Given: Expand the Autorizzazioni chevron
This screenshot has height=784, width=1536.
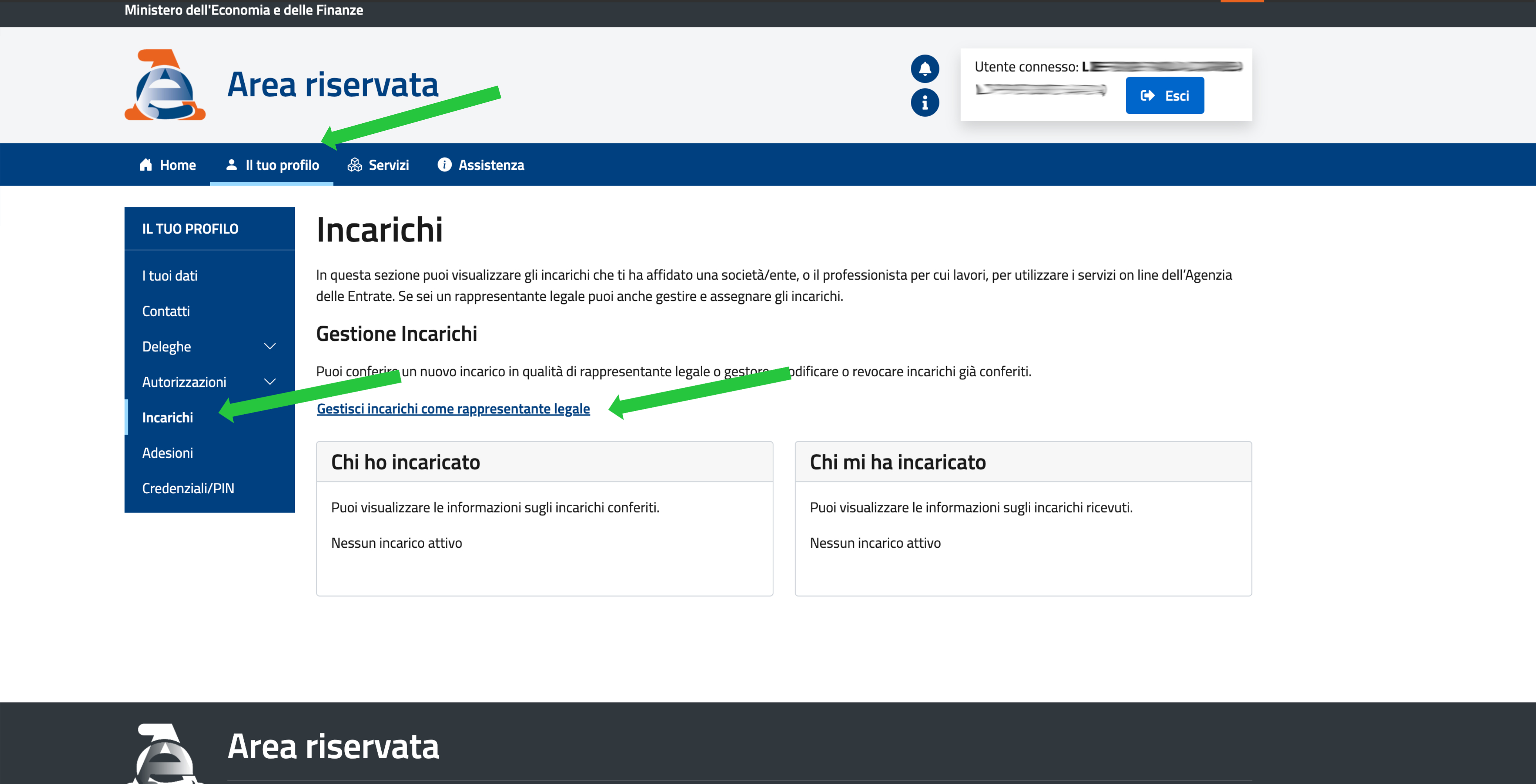Looking at the screenshot, I should (270, 382).
